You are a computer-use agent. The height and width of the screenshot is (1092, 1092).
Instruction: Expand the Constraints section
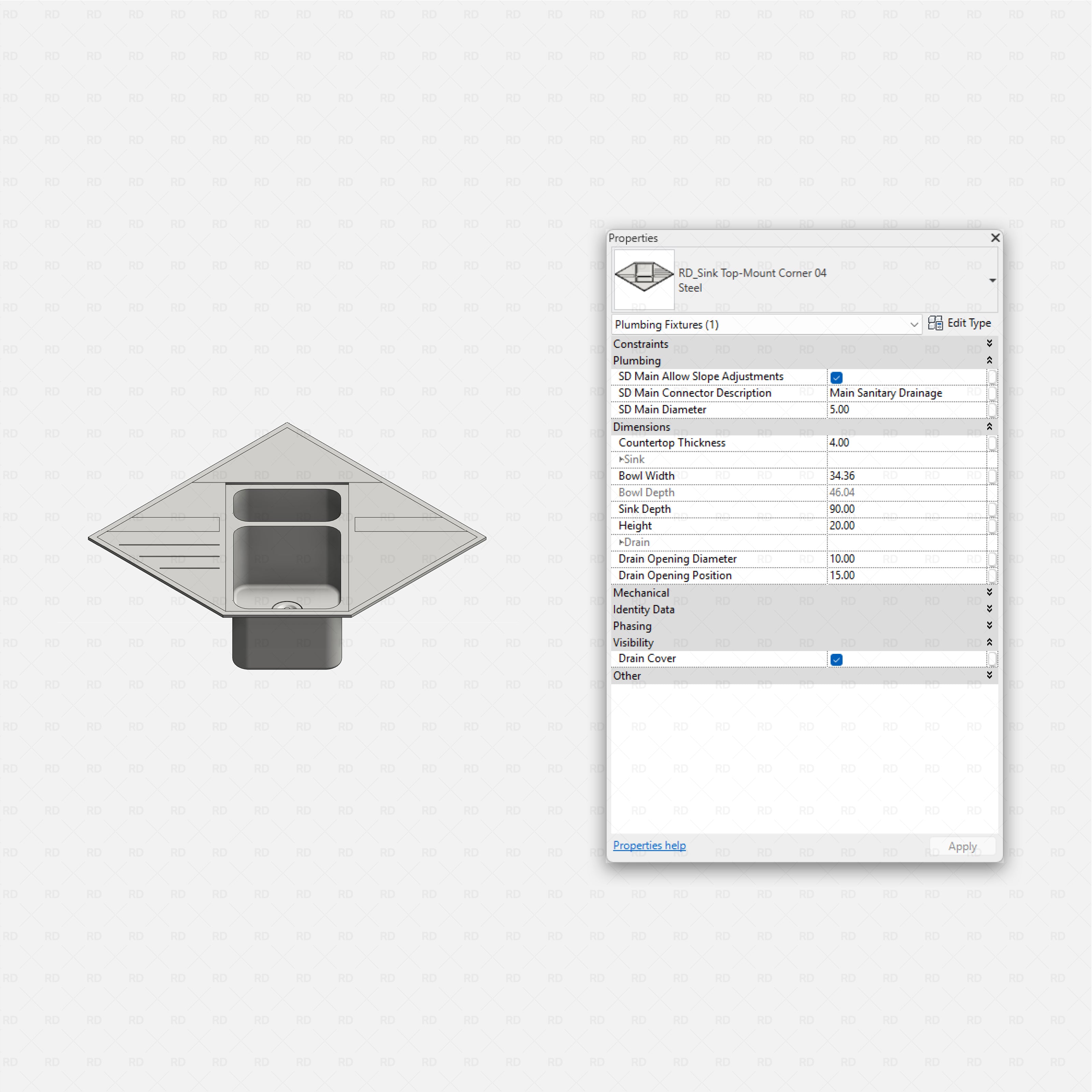coord(989,343)
